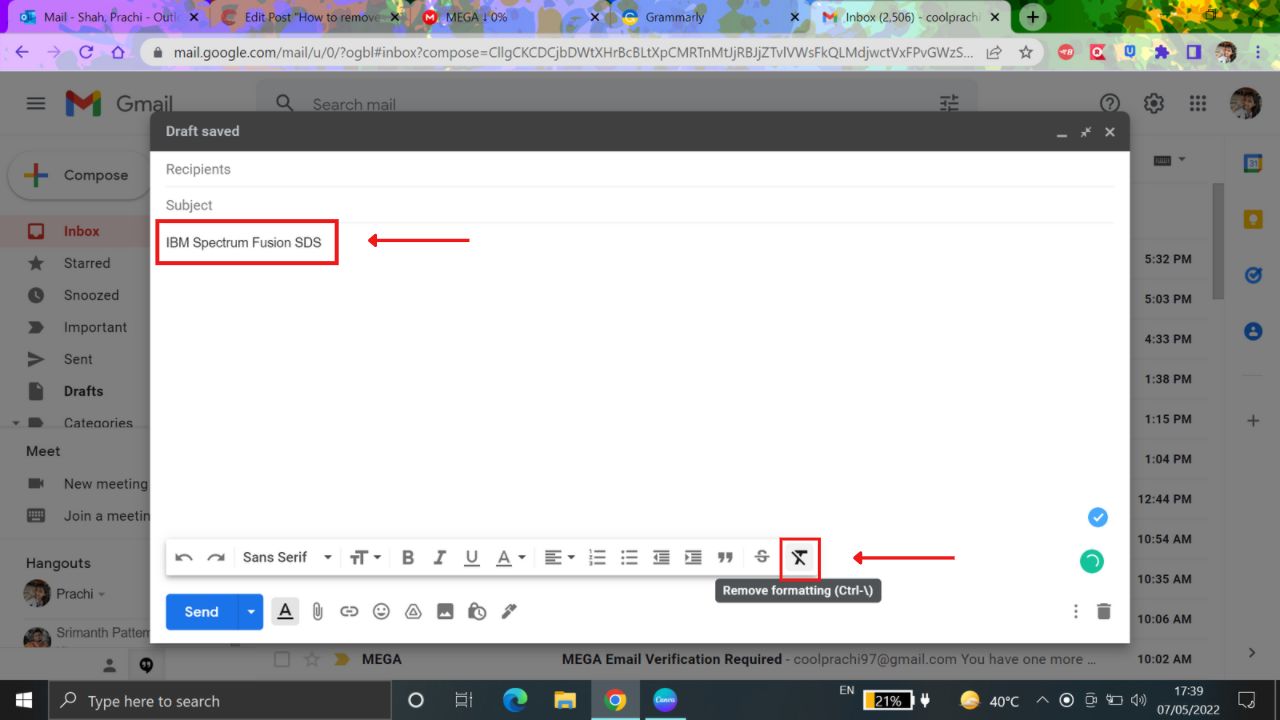1280x720 pixels.
Task: Click the text IBM Spectrum Fusion SDS
Action: (244, 242)
